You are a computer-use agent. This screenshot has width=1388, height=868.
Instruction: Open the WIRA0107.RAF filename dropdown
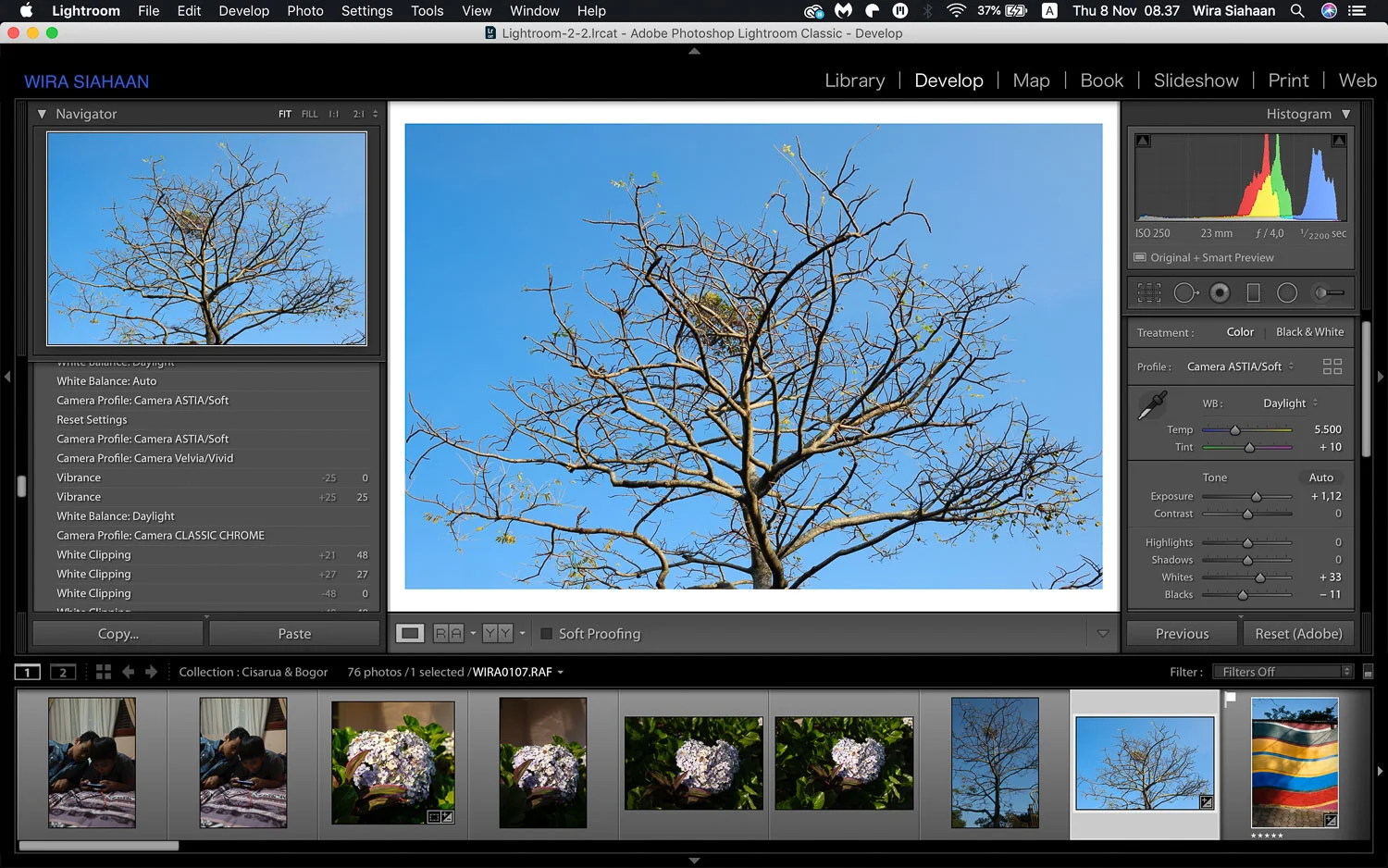[x=517, y=672]
